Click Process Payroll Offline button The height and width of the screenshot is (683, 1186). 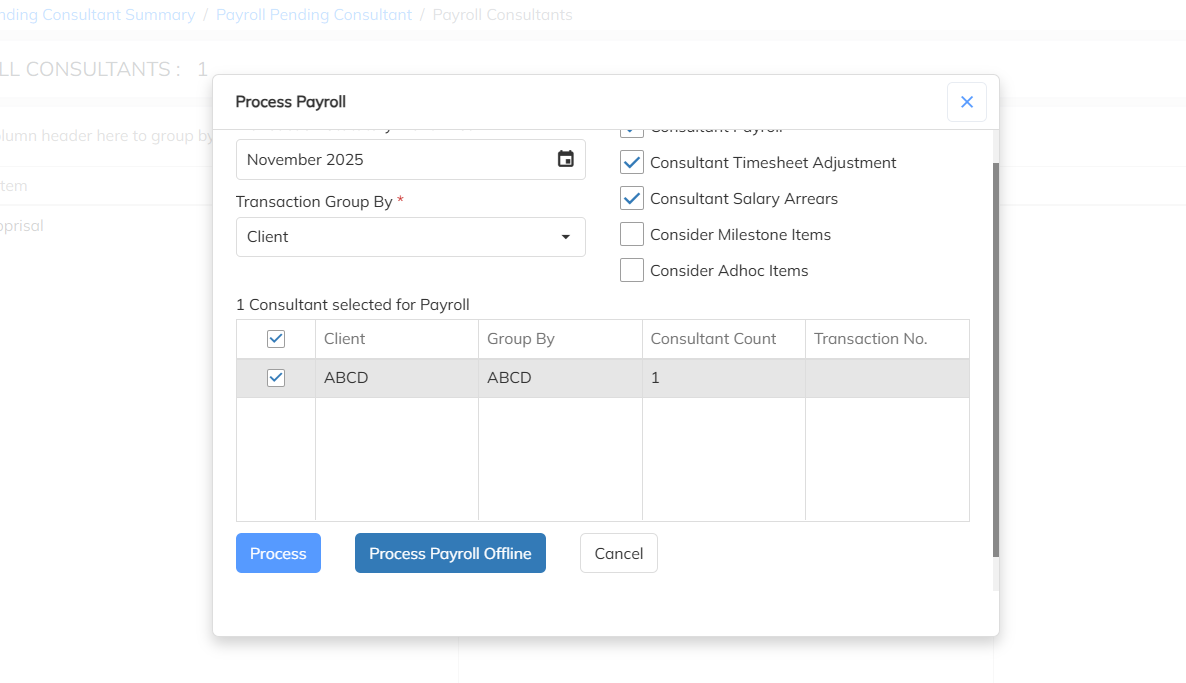(x=450, y=553)
